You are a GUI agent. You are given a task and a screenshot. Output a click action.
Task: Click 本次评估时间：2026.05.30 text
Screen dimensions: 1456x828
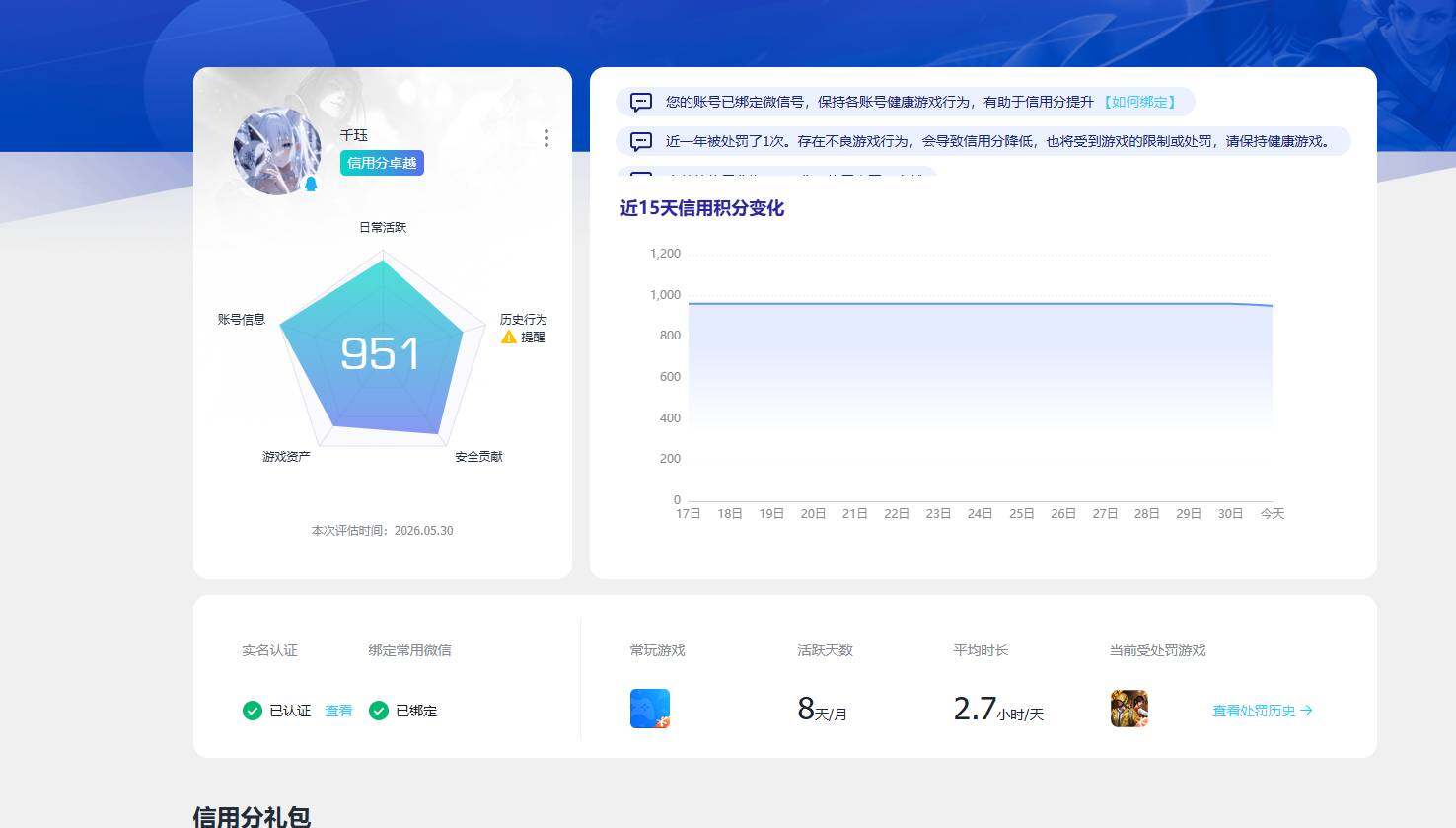(383, 530)
